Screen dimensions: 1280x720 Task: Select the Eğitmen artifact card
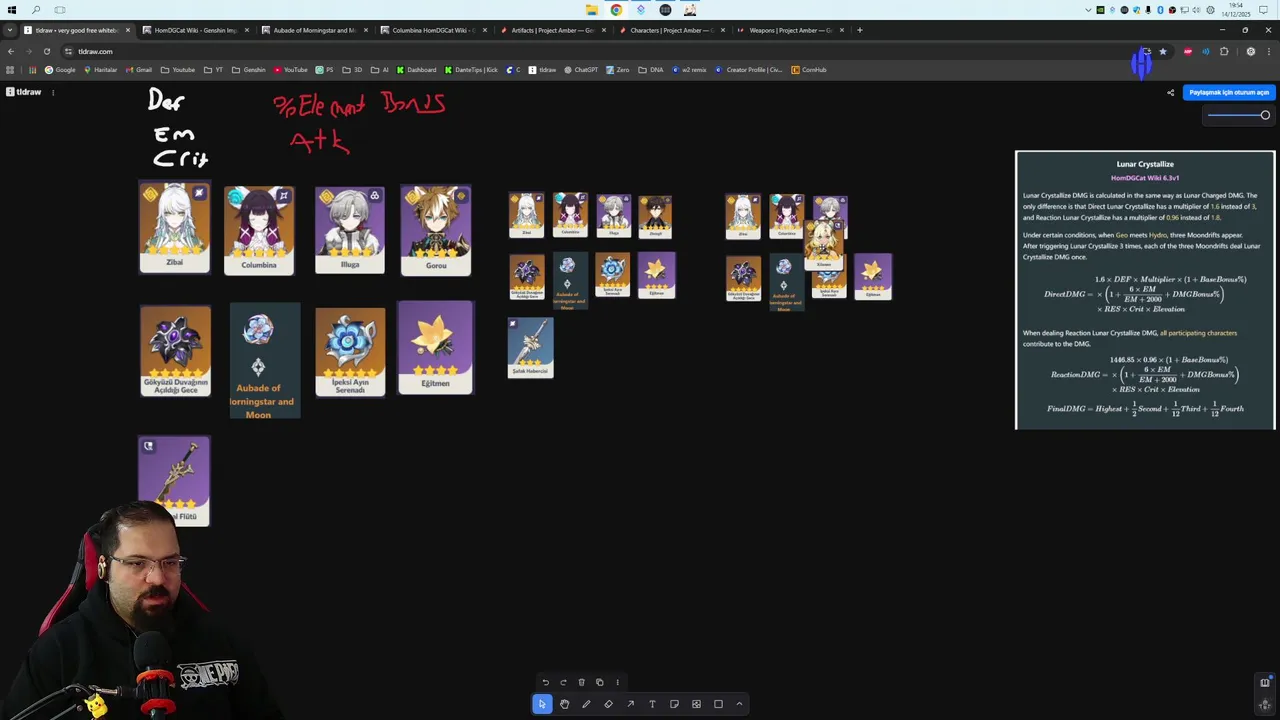(x=435, y=347)
